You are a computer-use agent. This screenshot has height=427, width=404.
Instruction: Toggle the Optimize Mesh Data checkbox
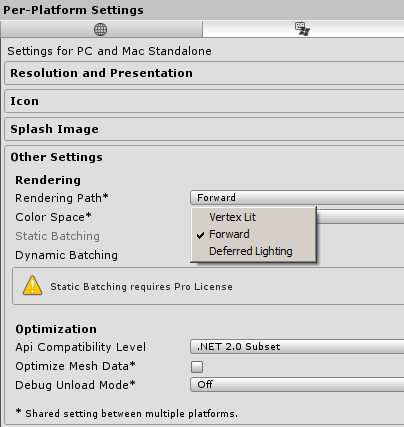(197, 367)
